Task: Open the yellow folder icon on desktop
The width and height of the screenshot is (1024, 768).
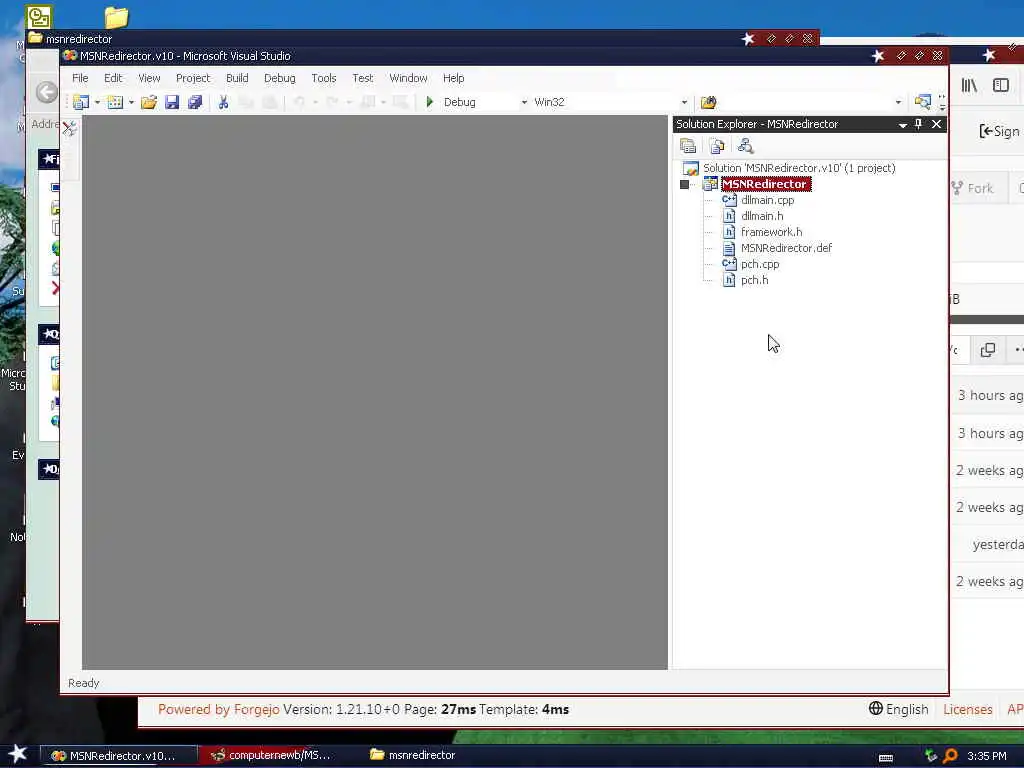Action: coord(116,16)
